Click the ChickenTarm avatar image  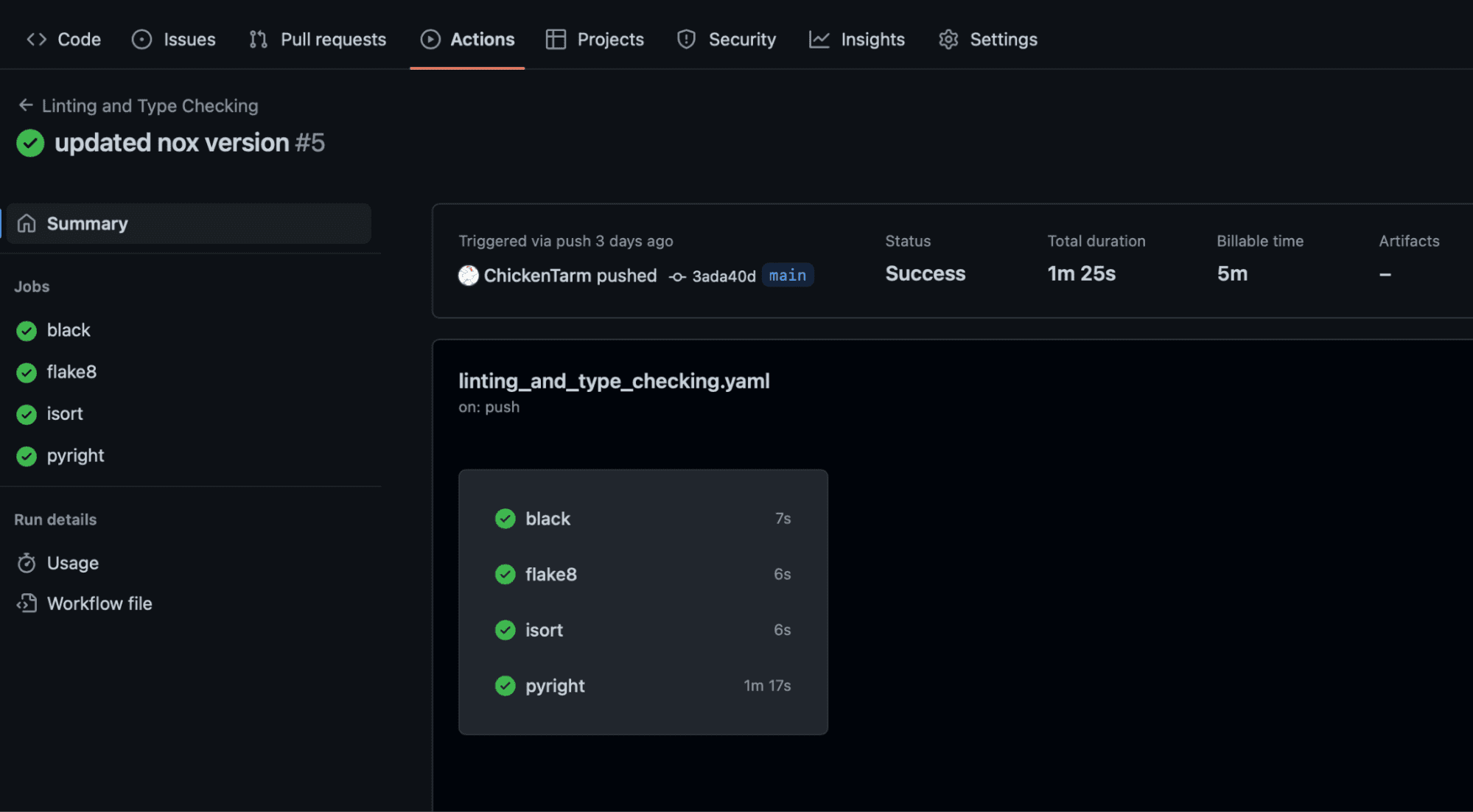[x=469, y=276]
